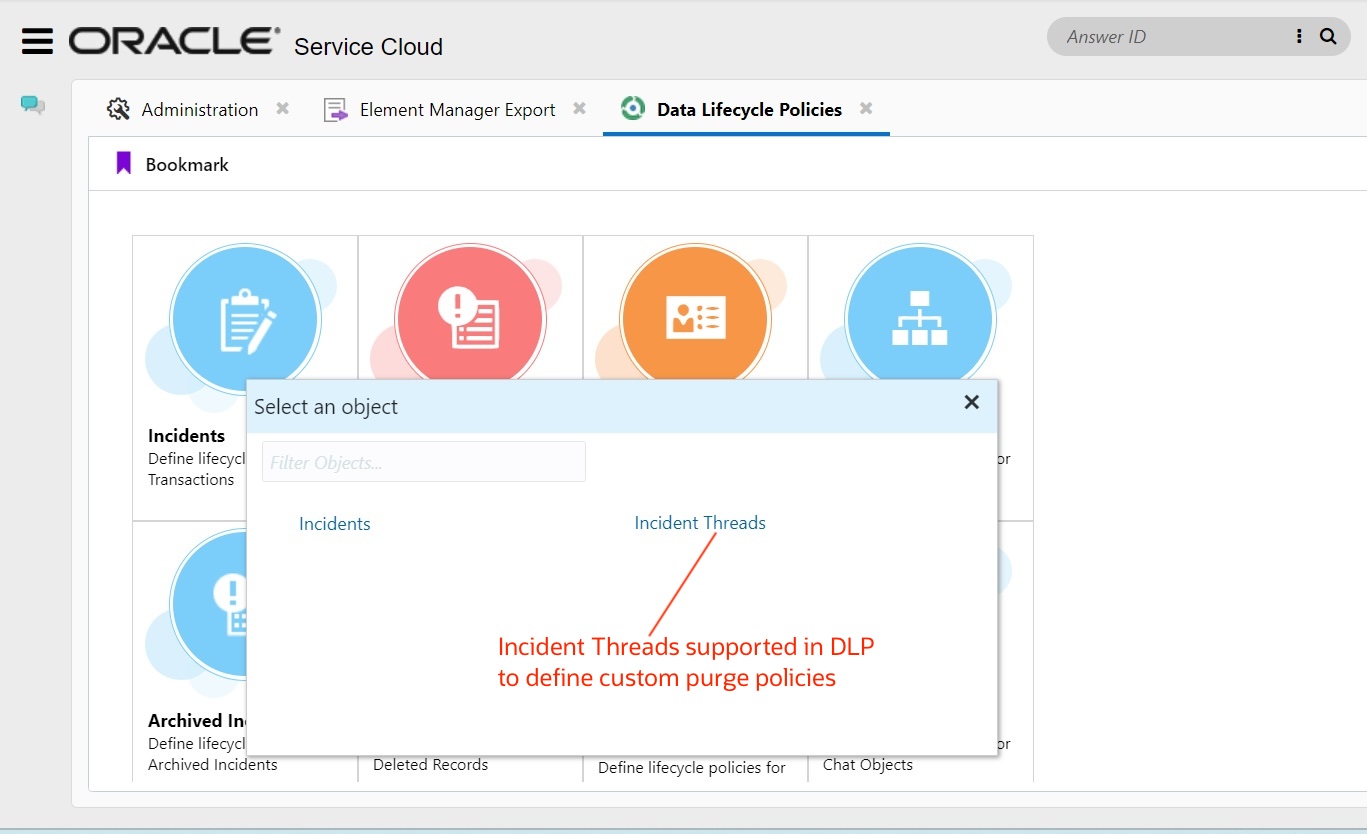Close the Element Manager Export tab
This screenshot has height=834, width=1367.
point(579,108)
